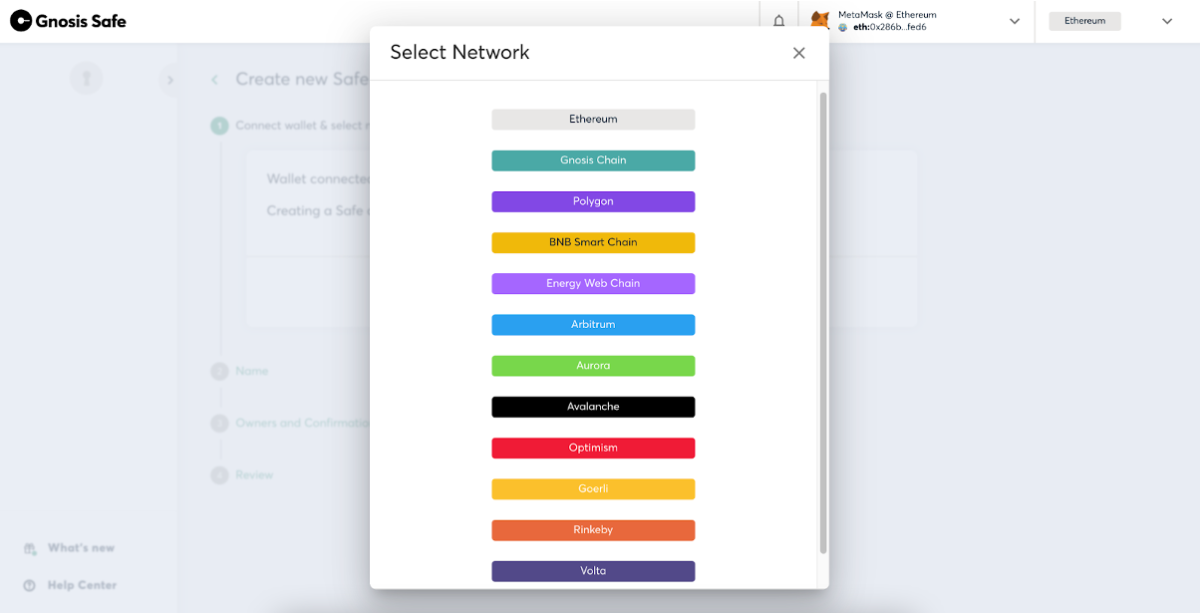Select the Optimism network
Viewport: 1200px width, 614px height.
pyautogui.click(x=593, y=448)
